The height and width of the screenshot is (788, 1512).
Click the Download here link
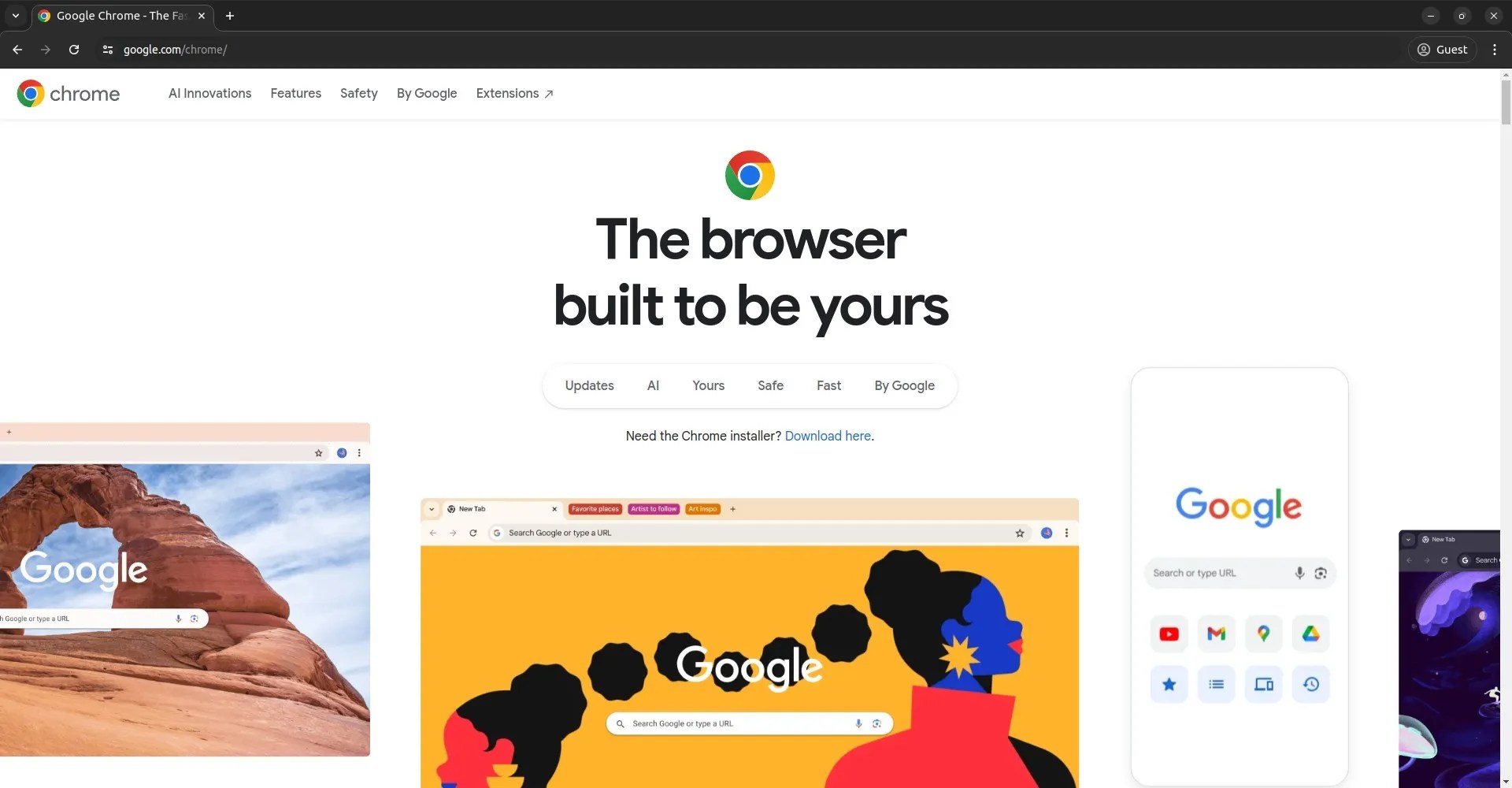[x=828, y=437]
